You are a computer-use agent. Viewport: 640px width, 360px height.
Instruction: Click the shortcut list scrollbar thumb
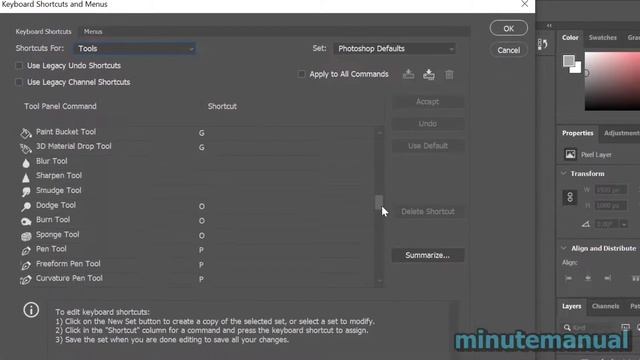[x=379, y=202]
